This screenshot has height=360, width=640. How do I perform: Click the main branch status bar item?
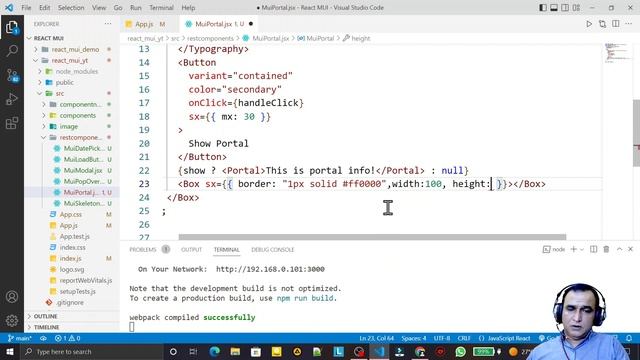coord(19,338)
